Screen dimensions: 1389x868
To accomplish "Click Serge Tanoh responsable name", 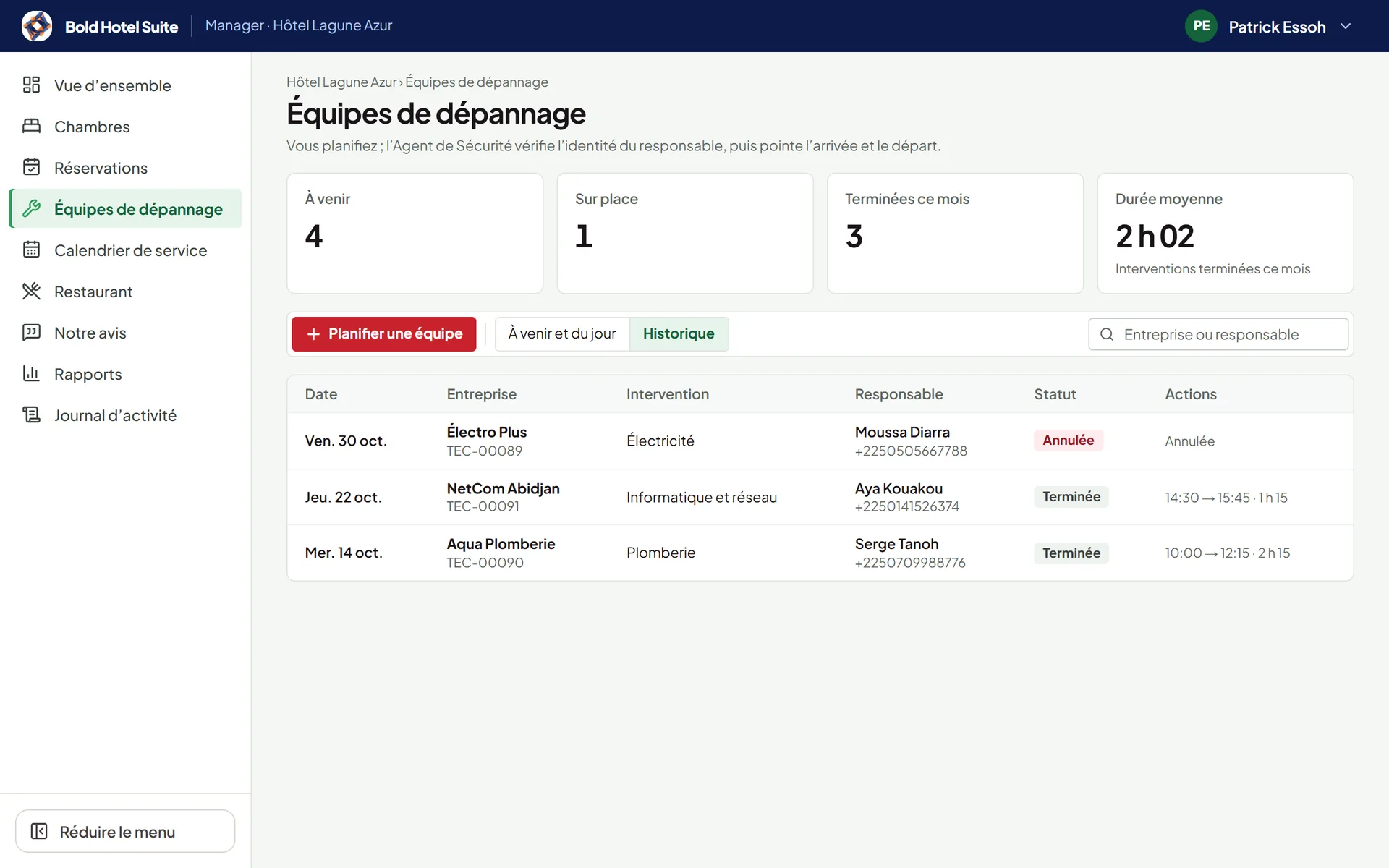I will (896, 544).
